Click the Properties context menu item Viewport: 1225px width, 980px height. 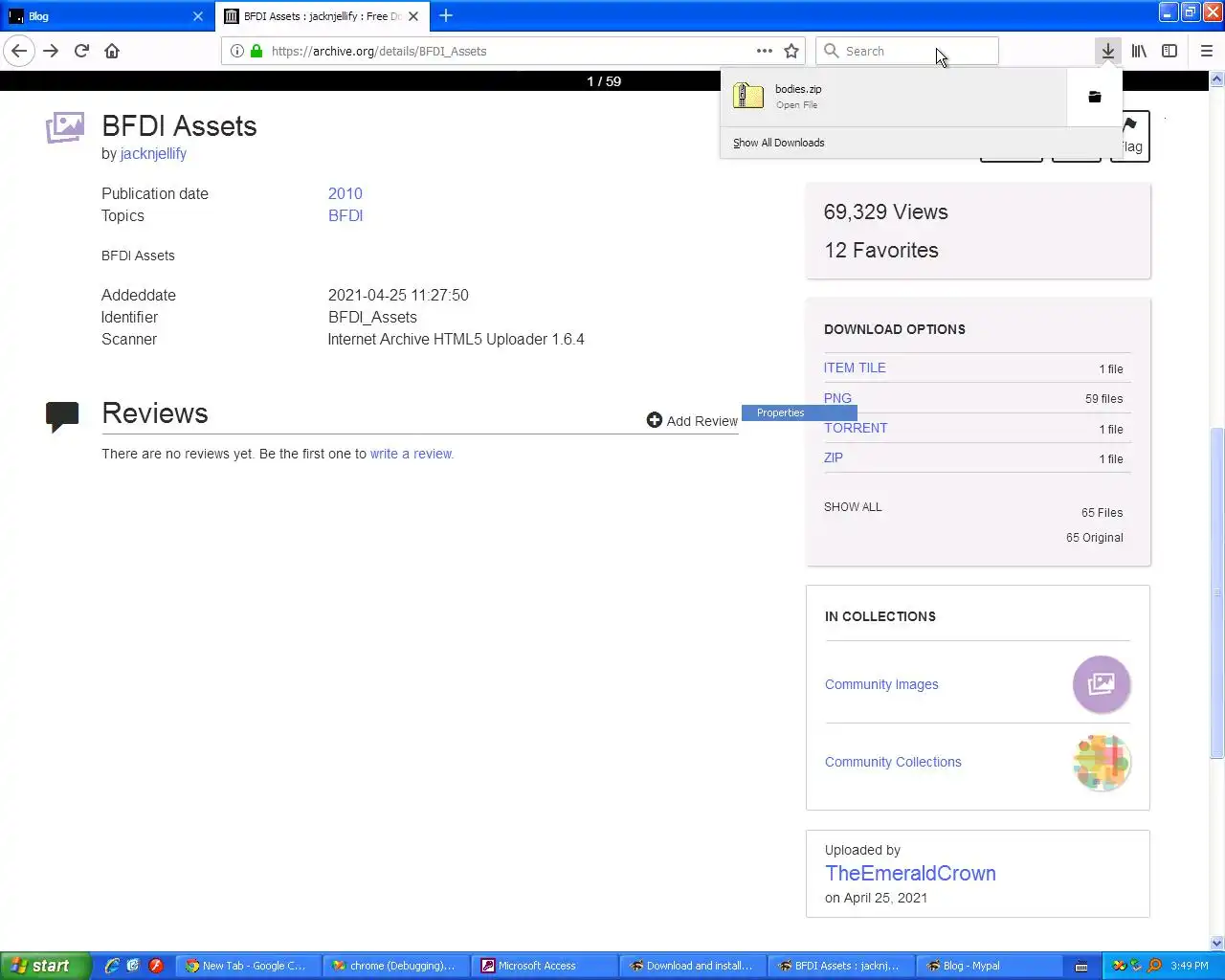point(799,412)
